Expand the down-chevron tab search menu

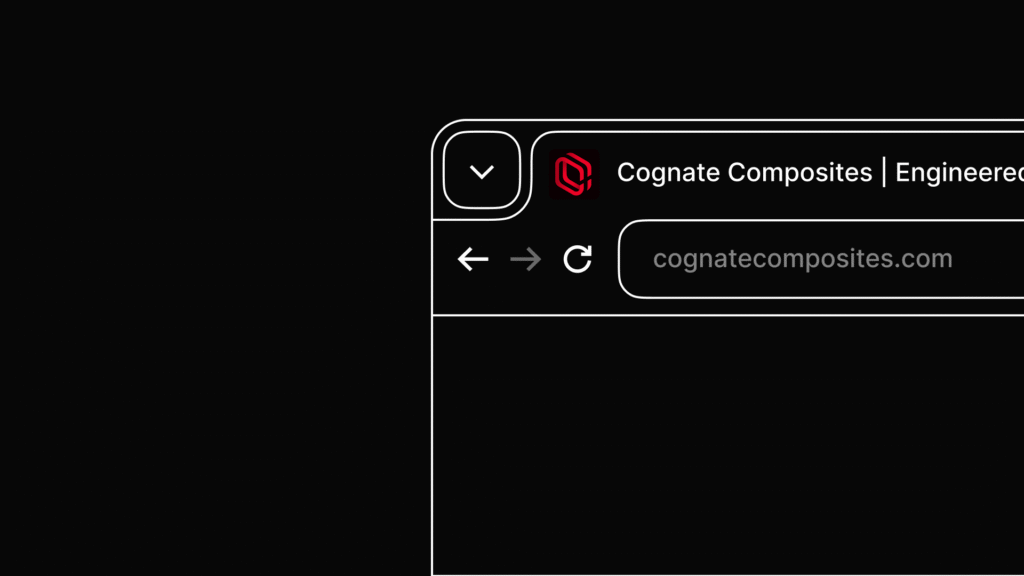[x=482, y=170]
